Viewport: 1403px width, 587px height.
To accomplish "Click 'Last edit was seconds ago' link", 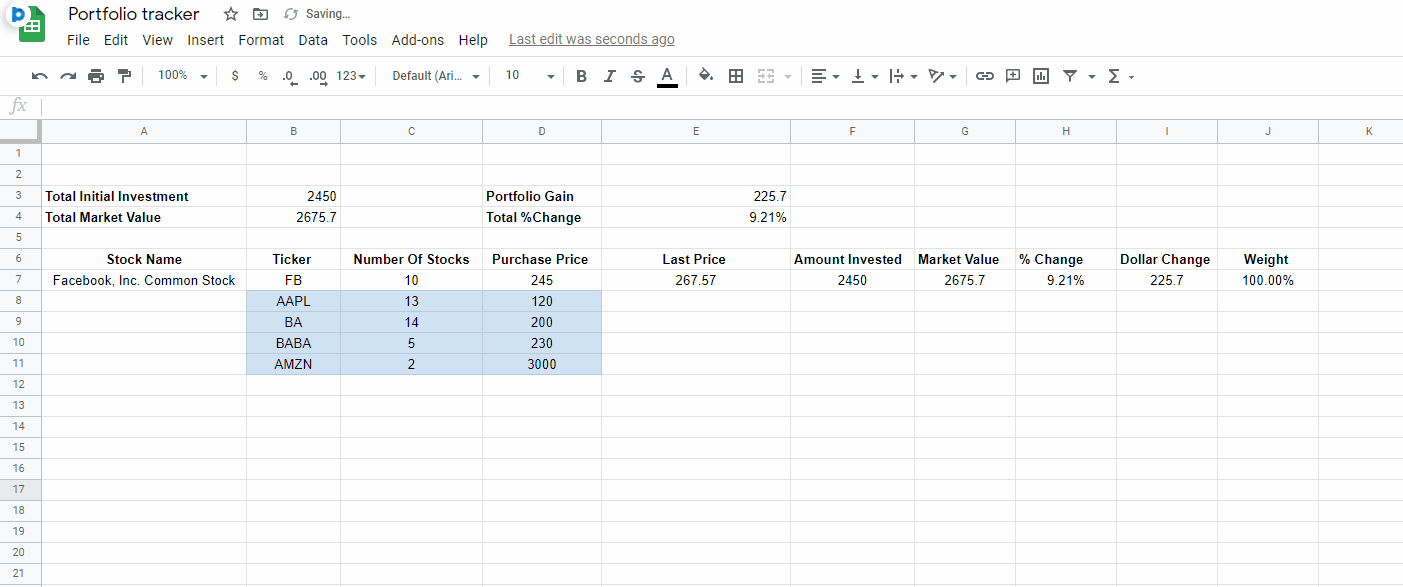I will [592, 40].
